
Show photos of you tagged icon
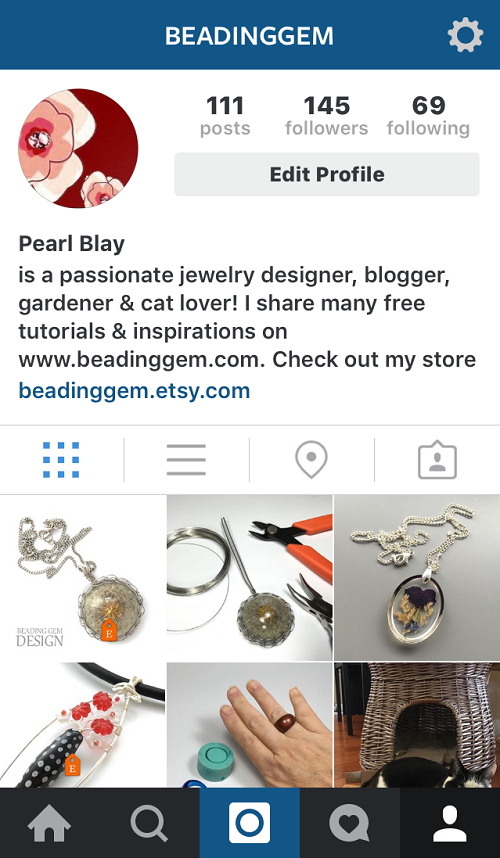[437, 461]
